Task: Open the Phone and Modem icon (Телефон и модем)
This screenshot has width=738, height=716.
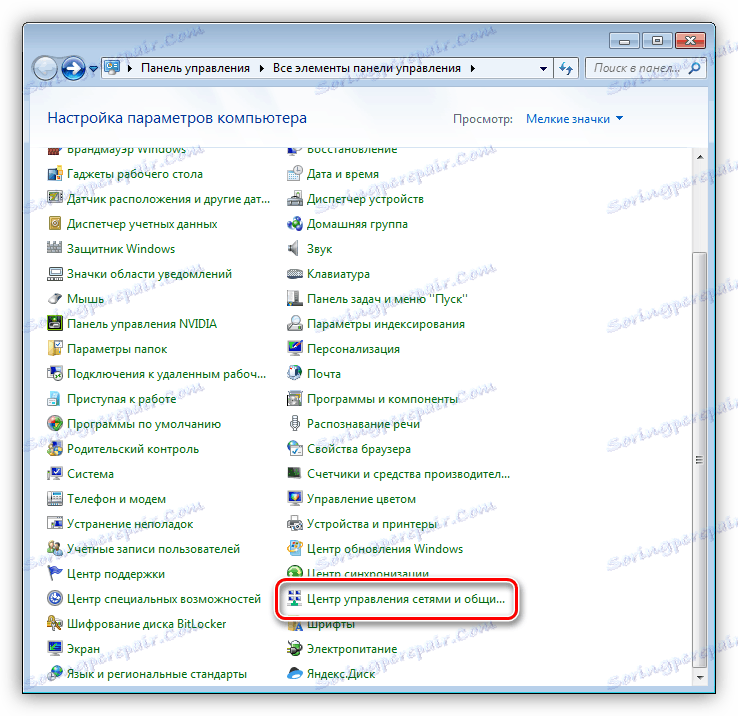Action: pos(55,499)
